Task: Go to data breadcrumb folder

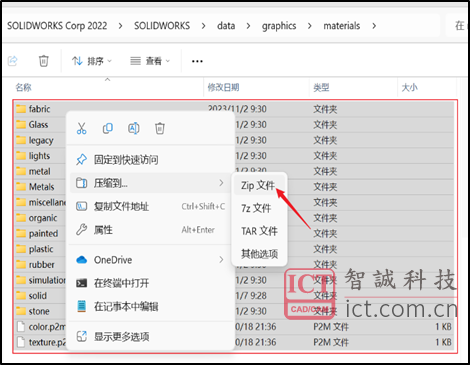Action: (226, 26)
